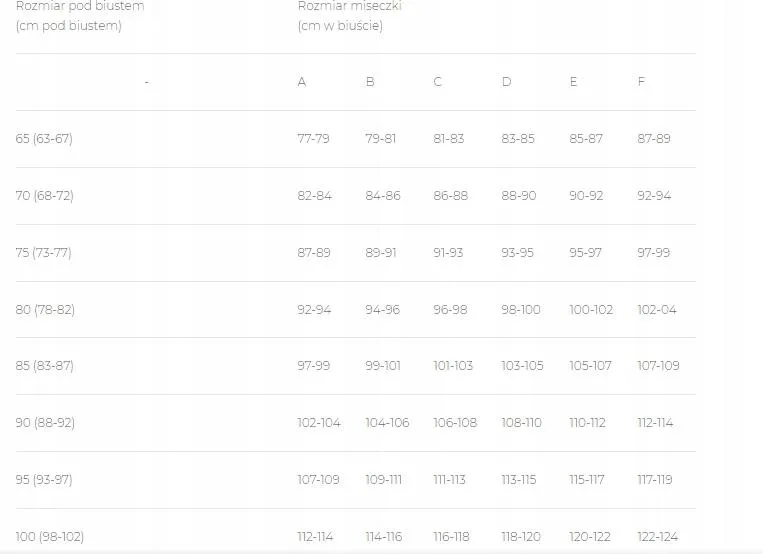Select the 105-107 value under cup E
This screenshot has width=763, height=554.
(x=590, y=366)
